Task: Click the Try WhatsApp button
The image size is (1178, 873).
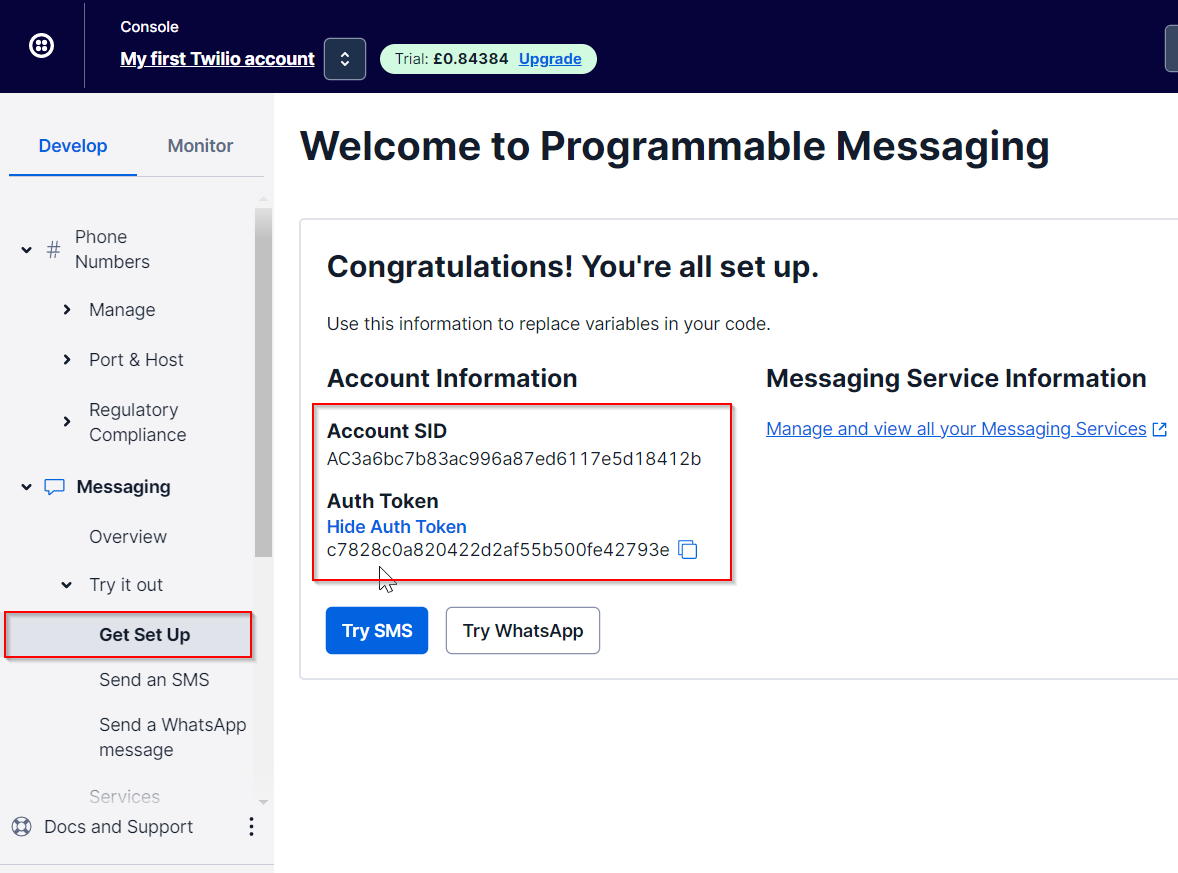Action: point(522,631)
